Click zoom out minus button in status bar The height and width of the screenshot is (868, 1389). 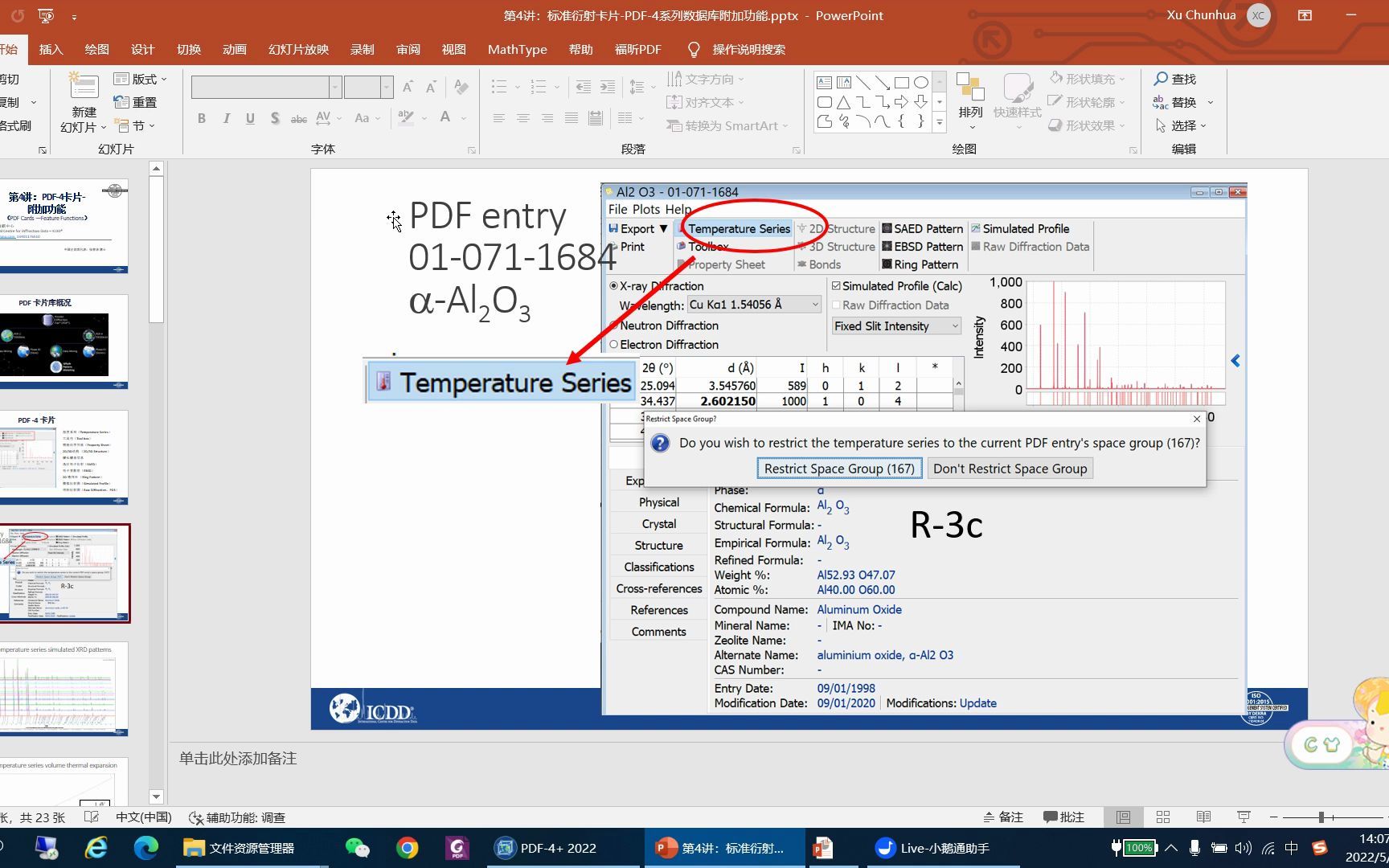pyautogui.click(x=1274, y=817)
